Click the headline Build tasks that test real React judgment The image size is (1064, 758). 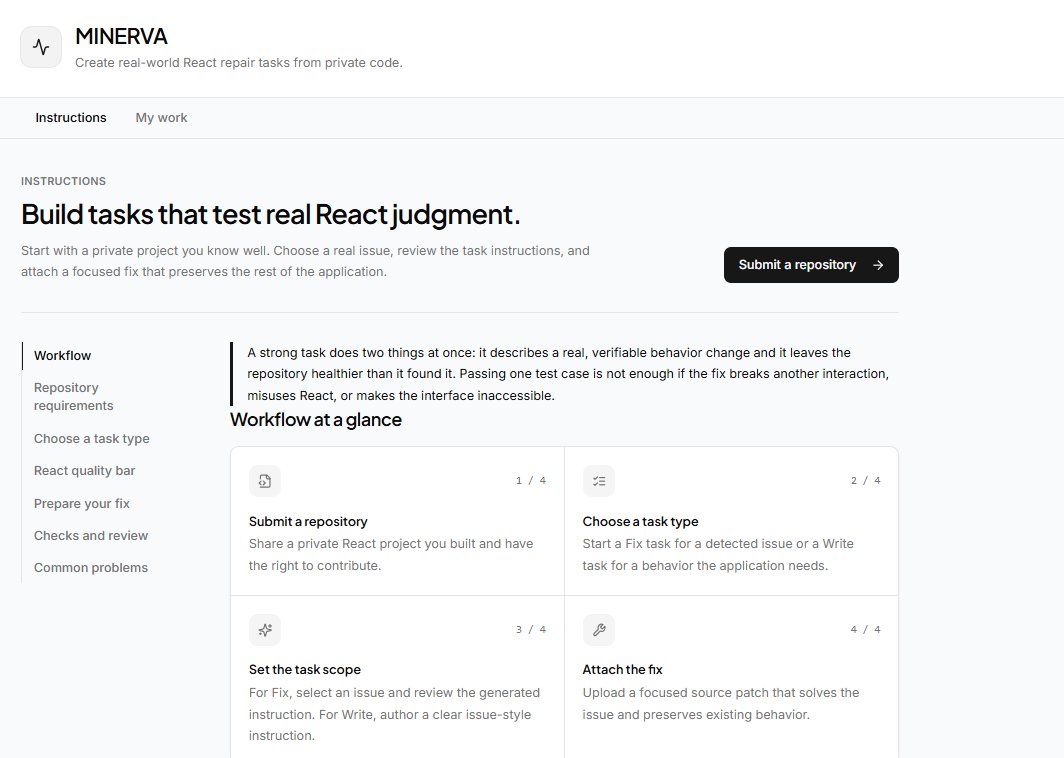pos(271,214)
